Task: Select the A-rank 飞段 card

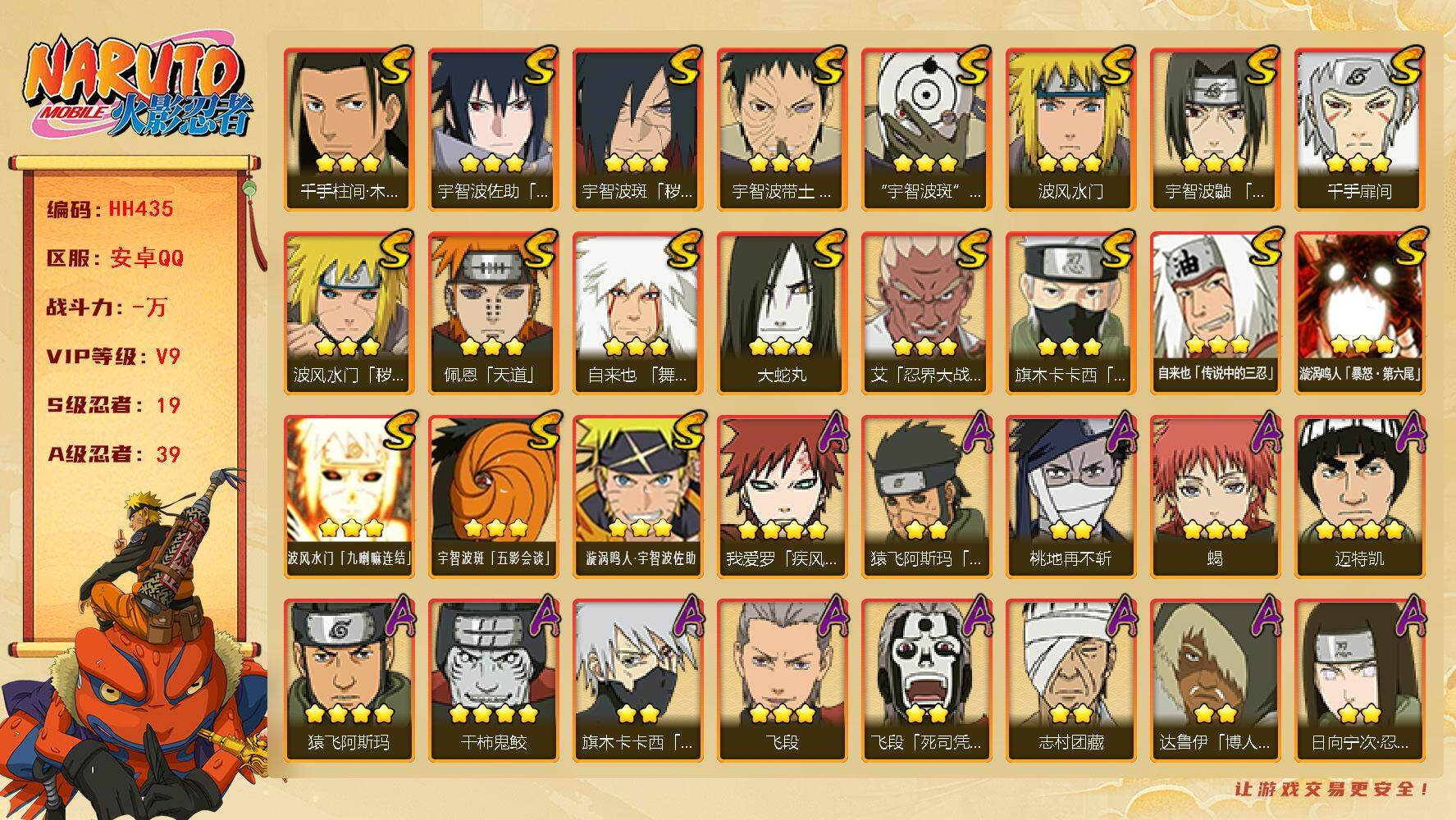Action: (782, 681)
